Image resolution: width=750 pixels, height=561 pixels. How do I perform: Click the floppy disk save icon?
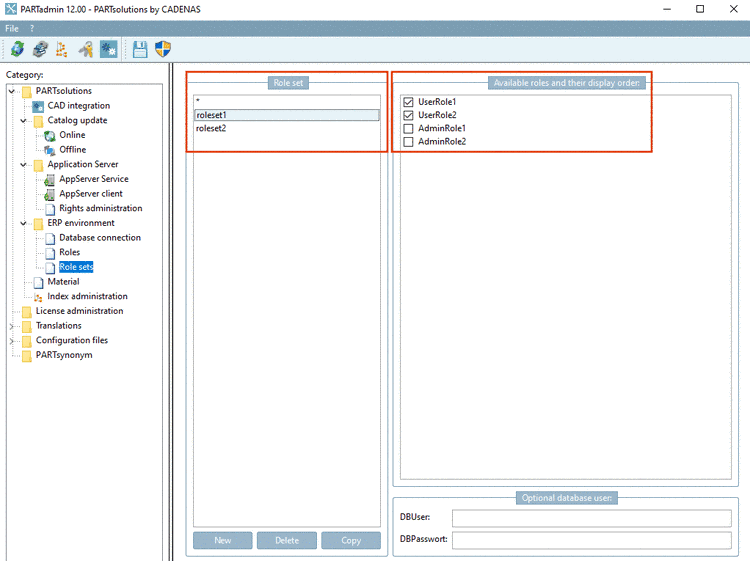pos(140,49)
